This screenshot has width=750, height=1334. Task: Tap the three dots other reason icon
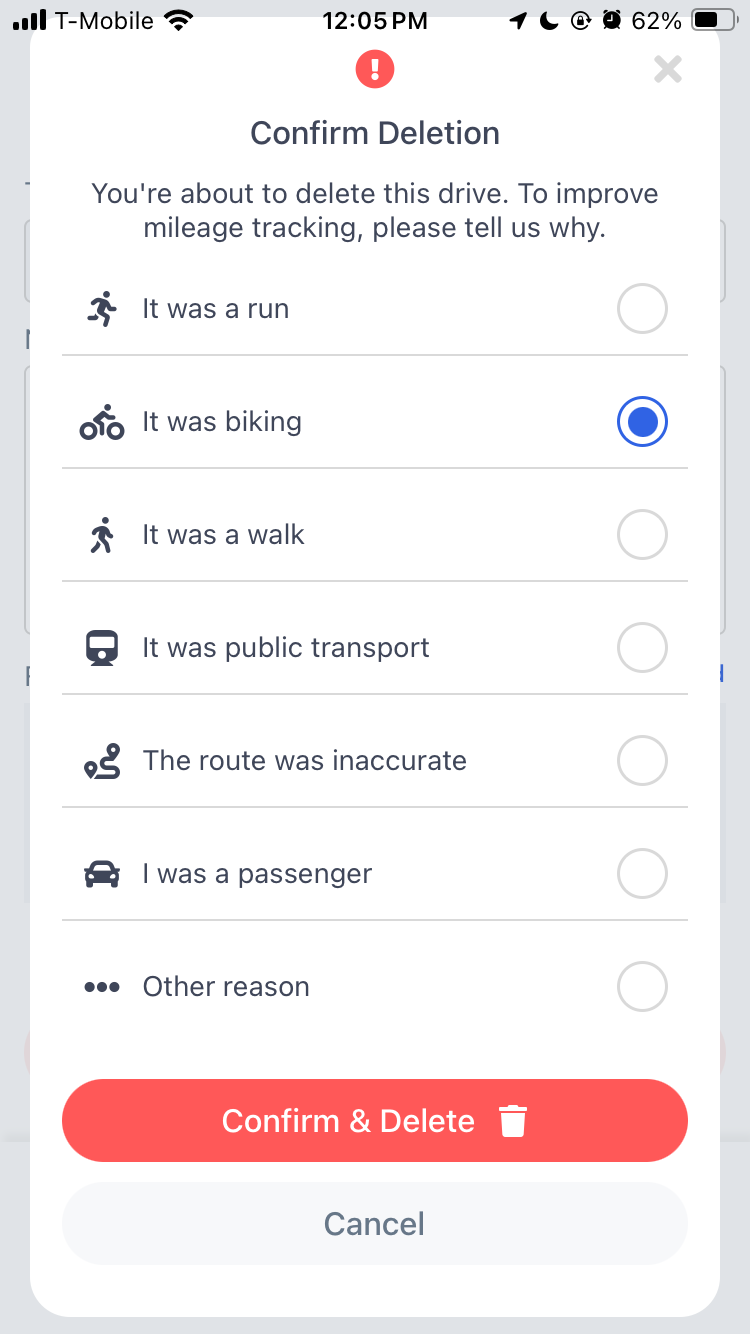click(102, 987)
